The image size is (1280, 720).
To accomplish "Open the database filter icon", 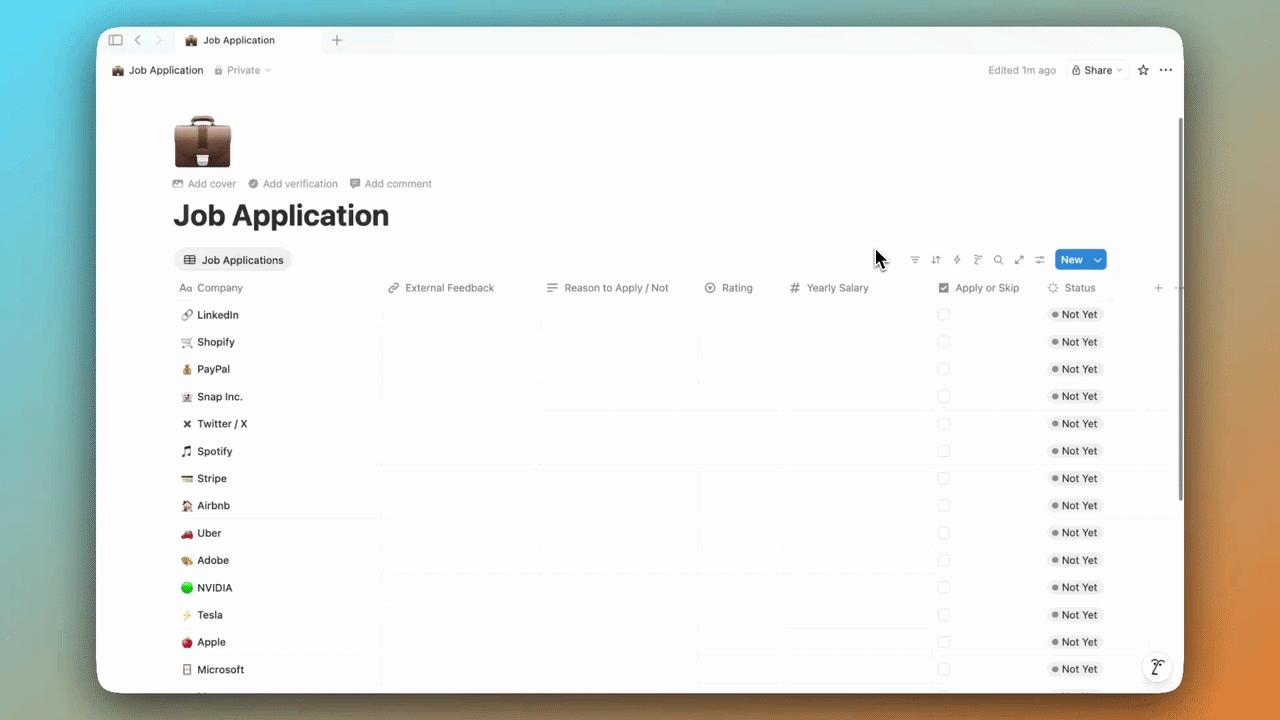I will coord(914,260).
